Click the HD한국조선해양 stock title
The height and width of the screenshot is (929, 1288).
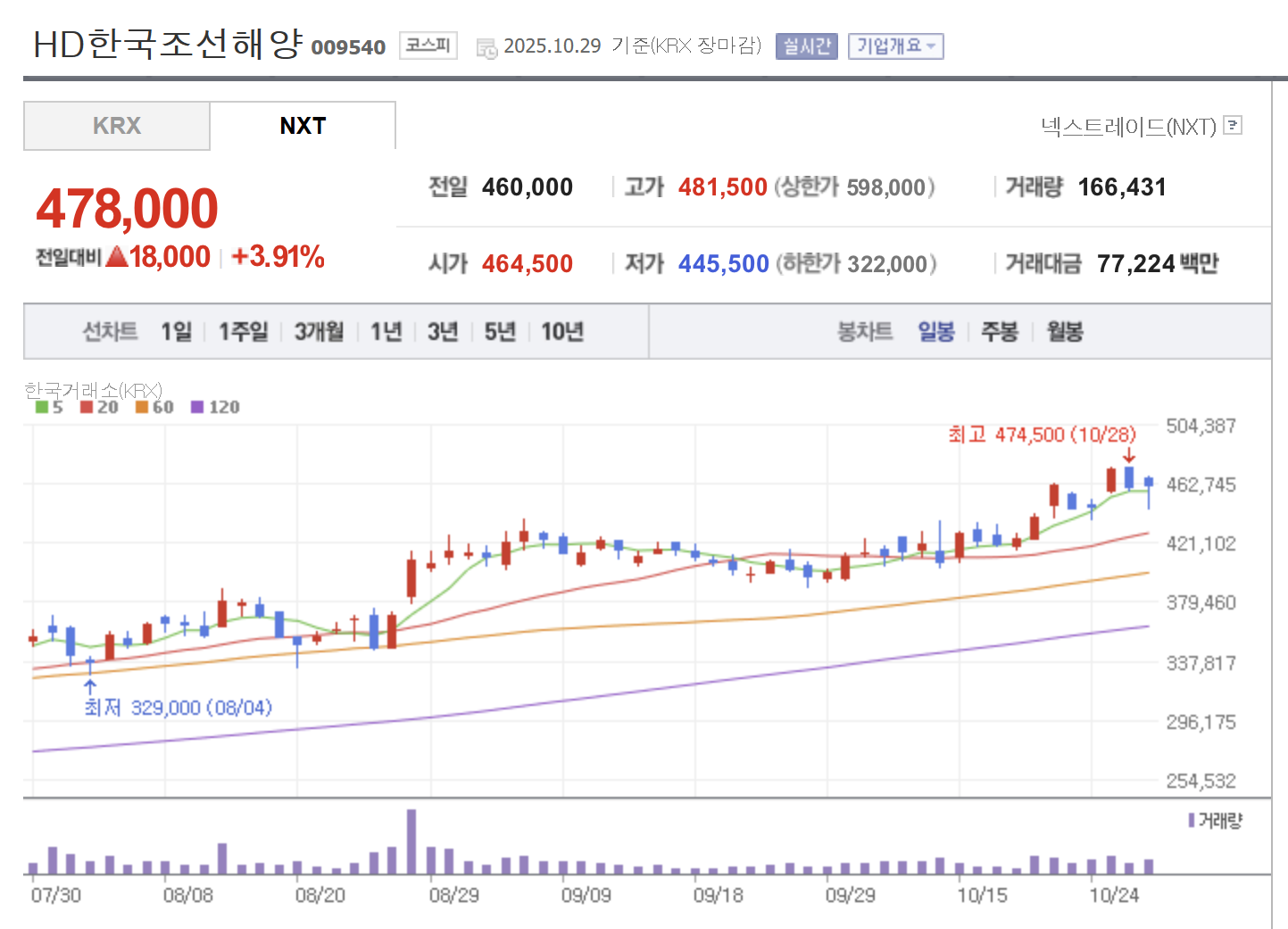pyautogui.click(x=169, y=44)
